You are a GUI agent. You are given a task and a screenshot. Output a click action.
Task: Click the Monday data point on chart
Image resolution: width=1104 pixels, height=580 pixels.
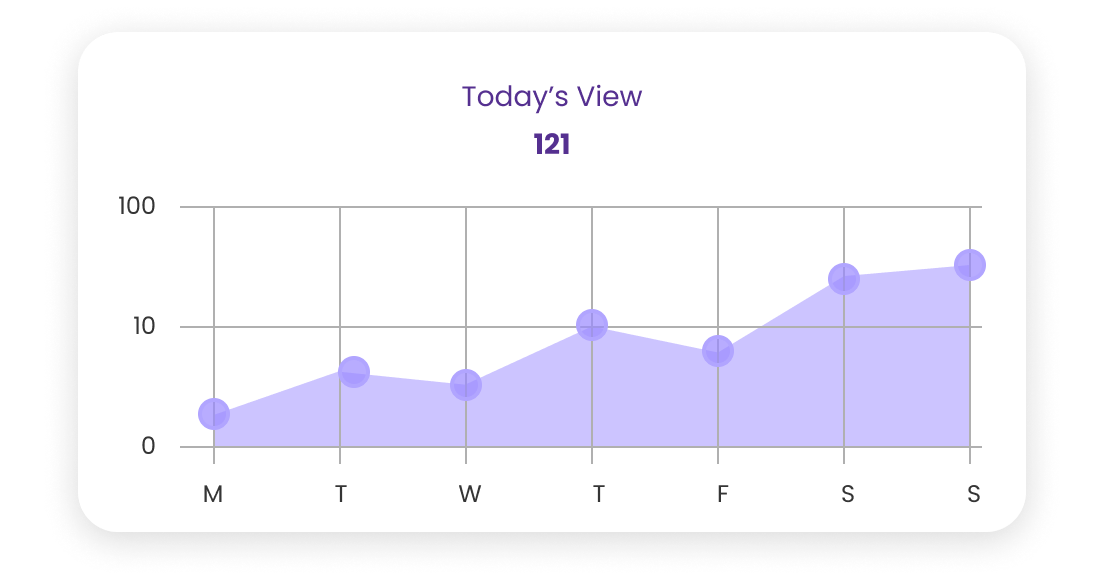(x=214, y=414)
